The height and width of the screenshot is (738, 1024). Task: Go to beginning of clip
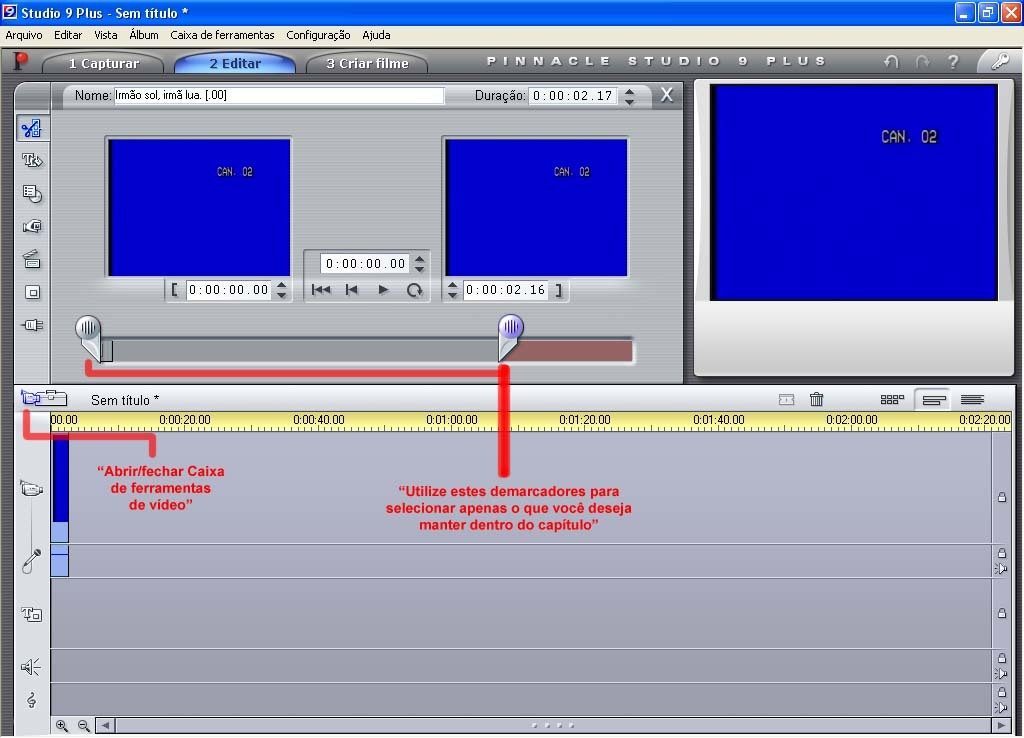(x=321, y=289)
